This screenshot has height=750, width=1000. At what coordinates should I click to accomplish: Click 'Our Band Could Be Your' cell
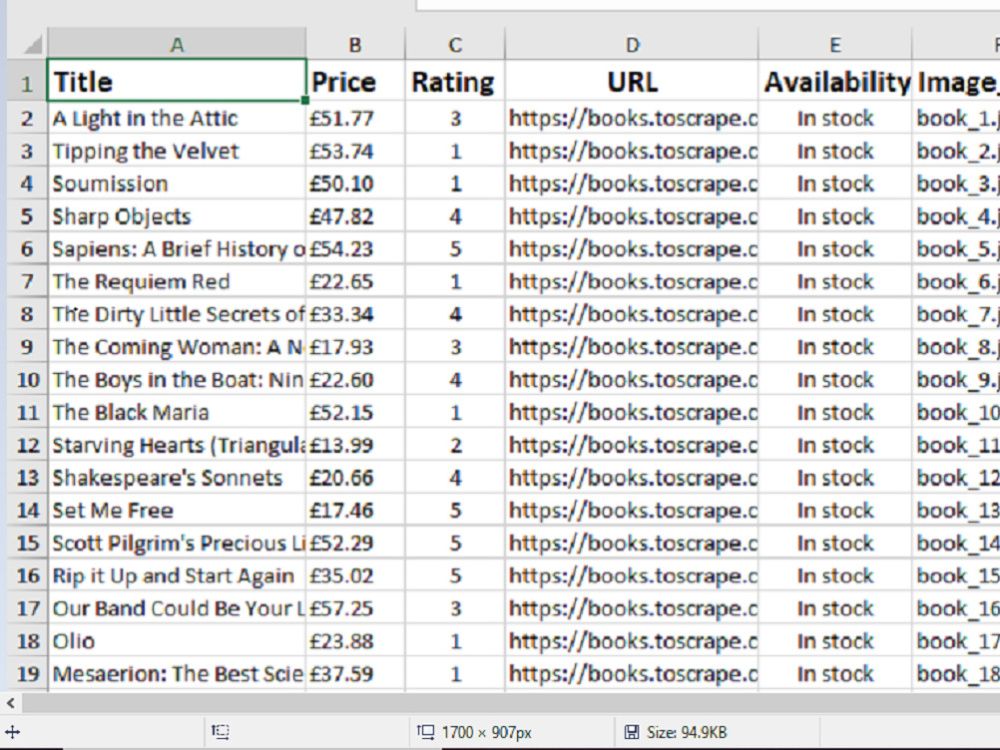click(177, 608)
